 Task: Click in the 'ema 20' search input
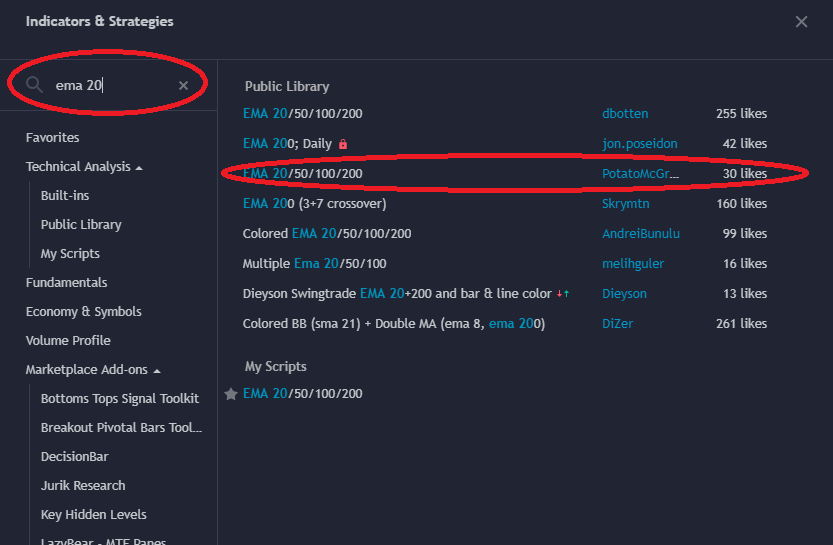point(110,85)
